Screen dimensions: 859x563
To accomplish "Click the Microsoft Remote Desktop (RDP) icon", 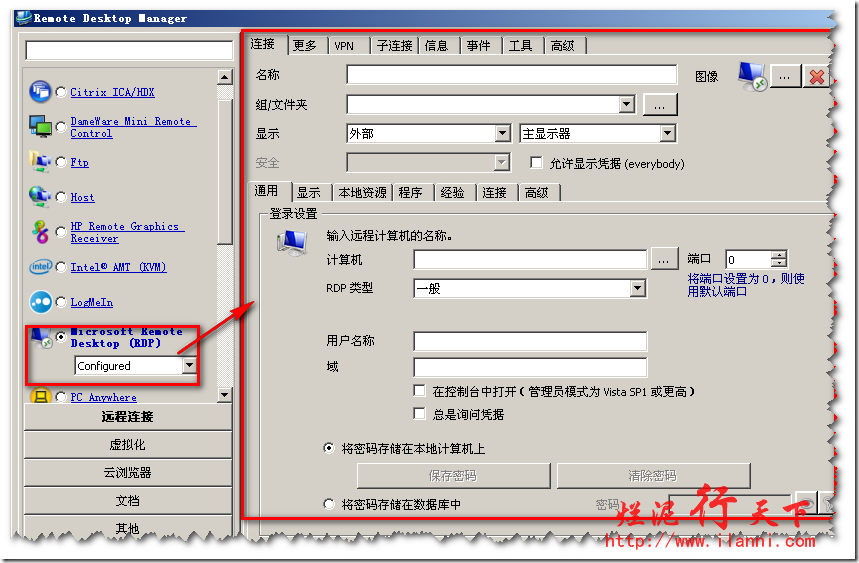I will click(41, 337).
